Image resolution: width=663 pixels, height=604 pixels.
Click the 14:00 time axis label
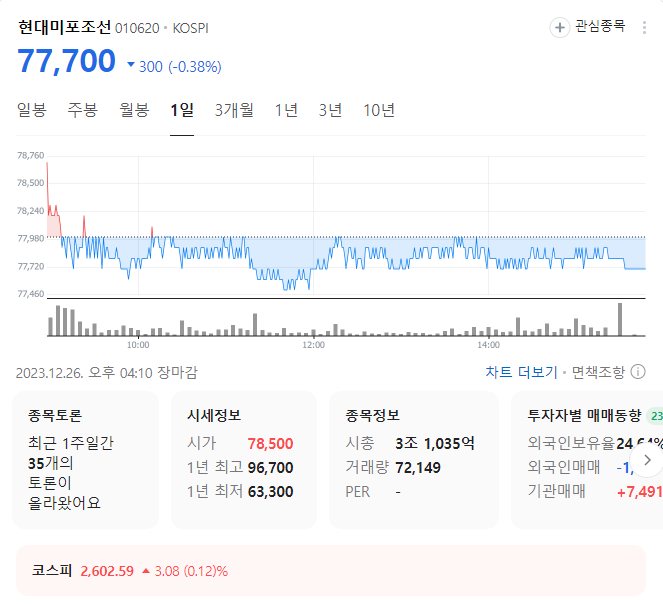pyautogui.click(x=488, y=345)
